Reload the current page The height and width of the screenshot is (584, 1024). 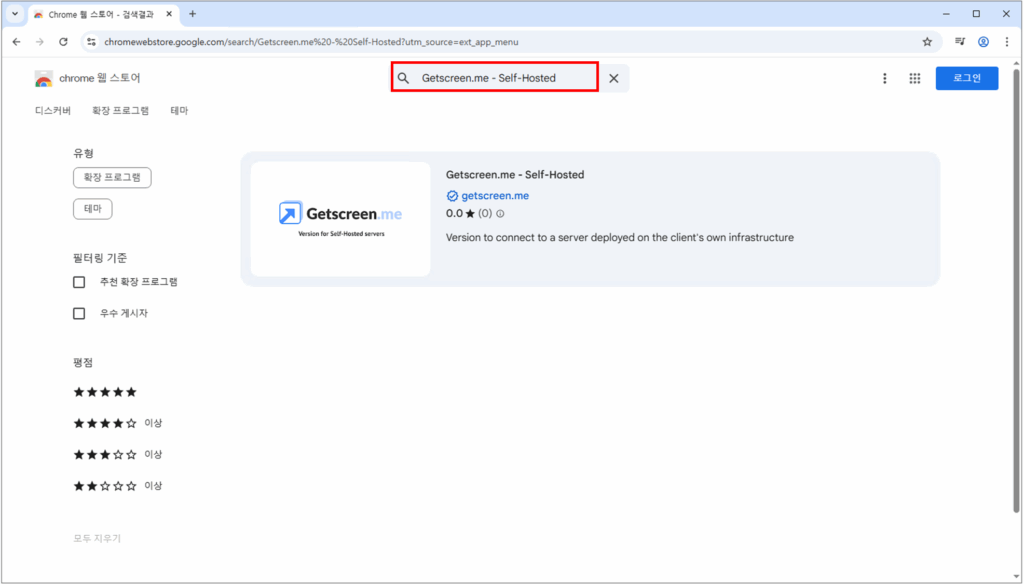click(x=63, y=42)
